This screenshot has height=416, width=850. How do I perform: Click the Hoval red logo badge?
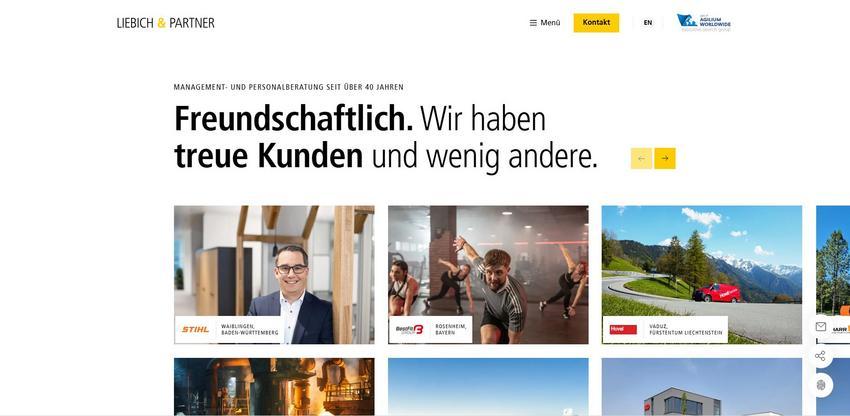623,329
